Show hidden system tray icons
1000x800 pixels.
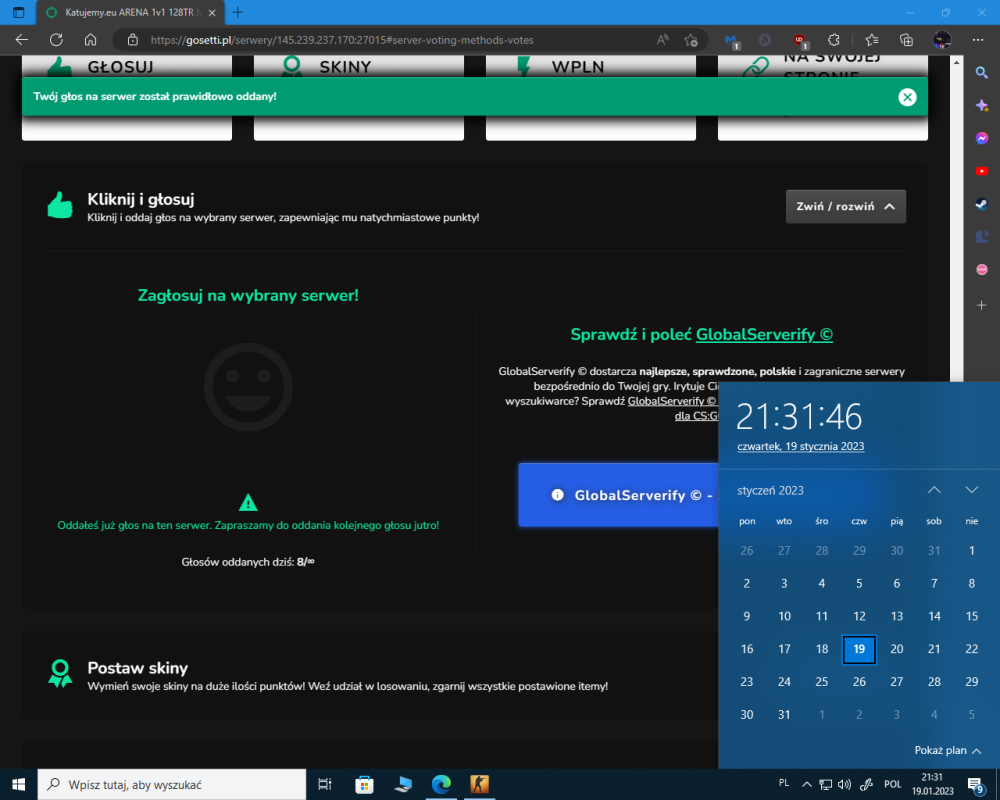tap(806, 785)
